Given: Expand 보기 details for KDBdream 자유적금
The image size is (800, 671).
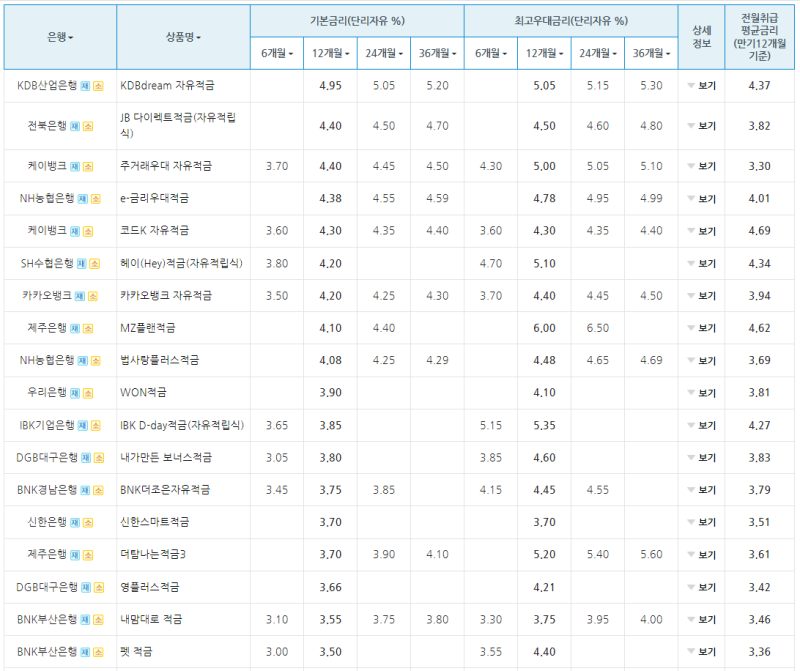Looking at the screenshot, I should click(702, 86).
